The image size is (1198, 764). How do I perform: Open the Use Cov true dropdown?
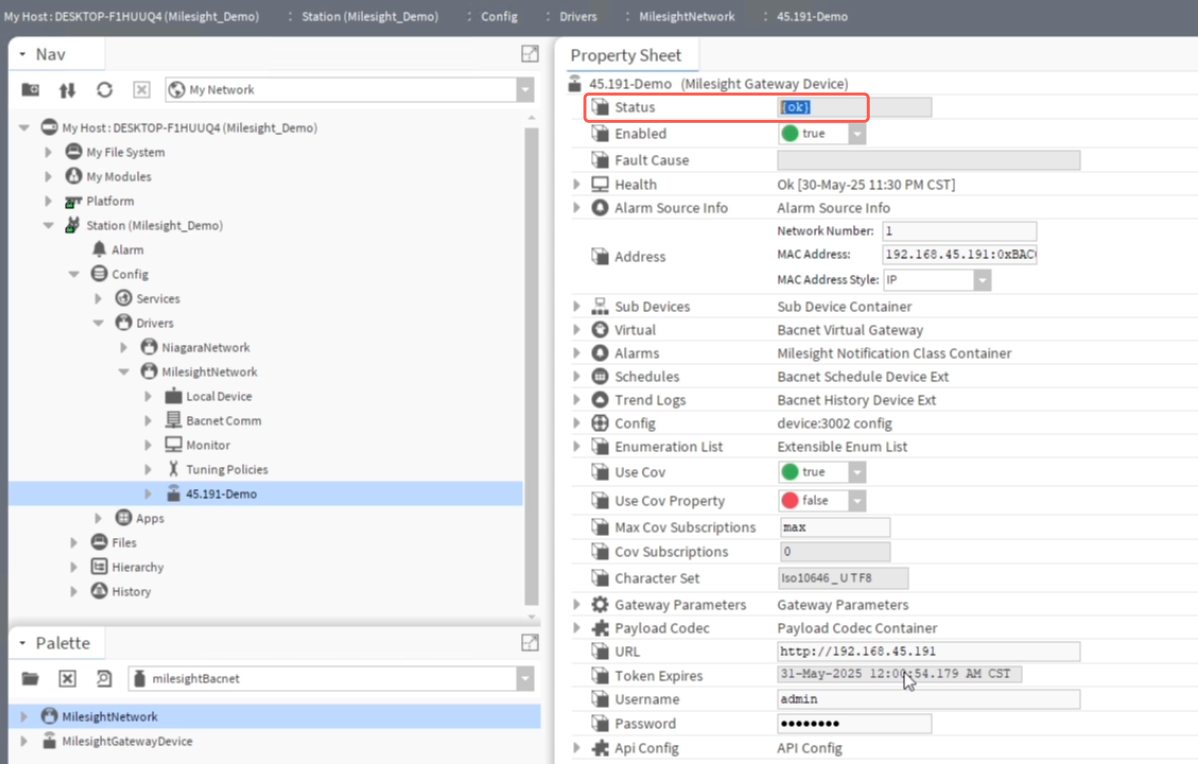coord(857,472)
